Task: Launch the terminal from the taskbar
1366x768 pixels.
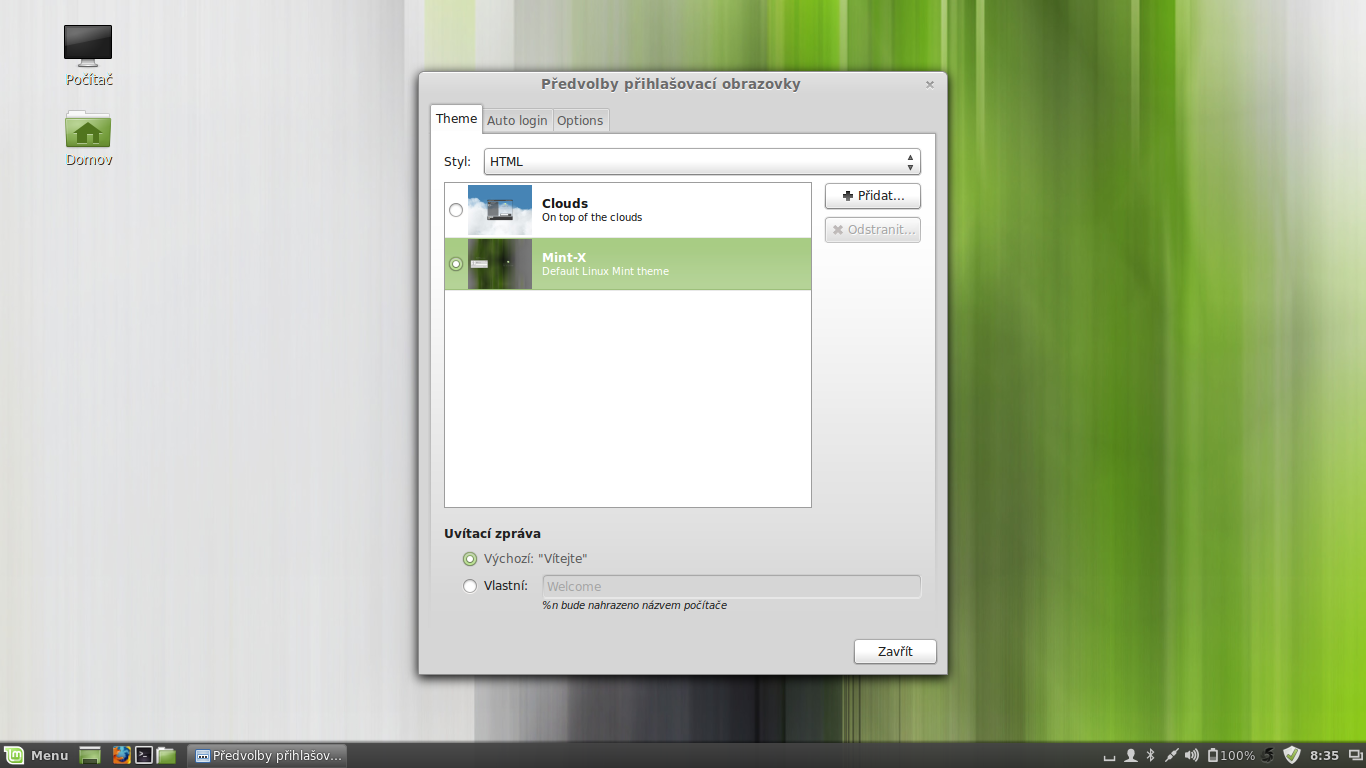Action: coord(144,755)
